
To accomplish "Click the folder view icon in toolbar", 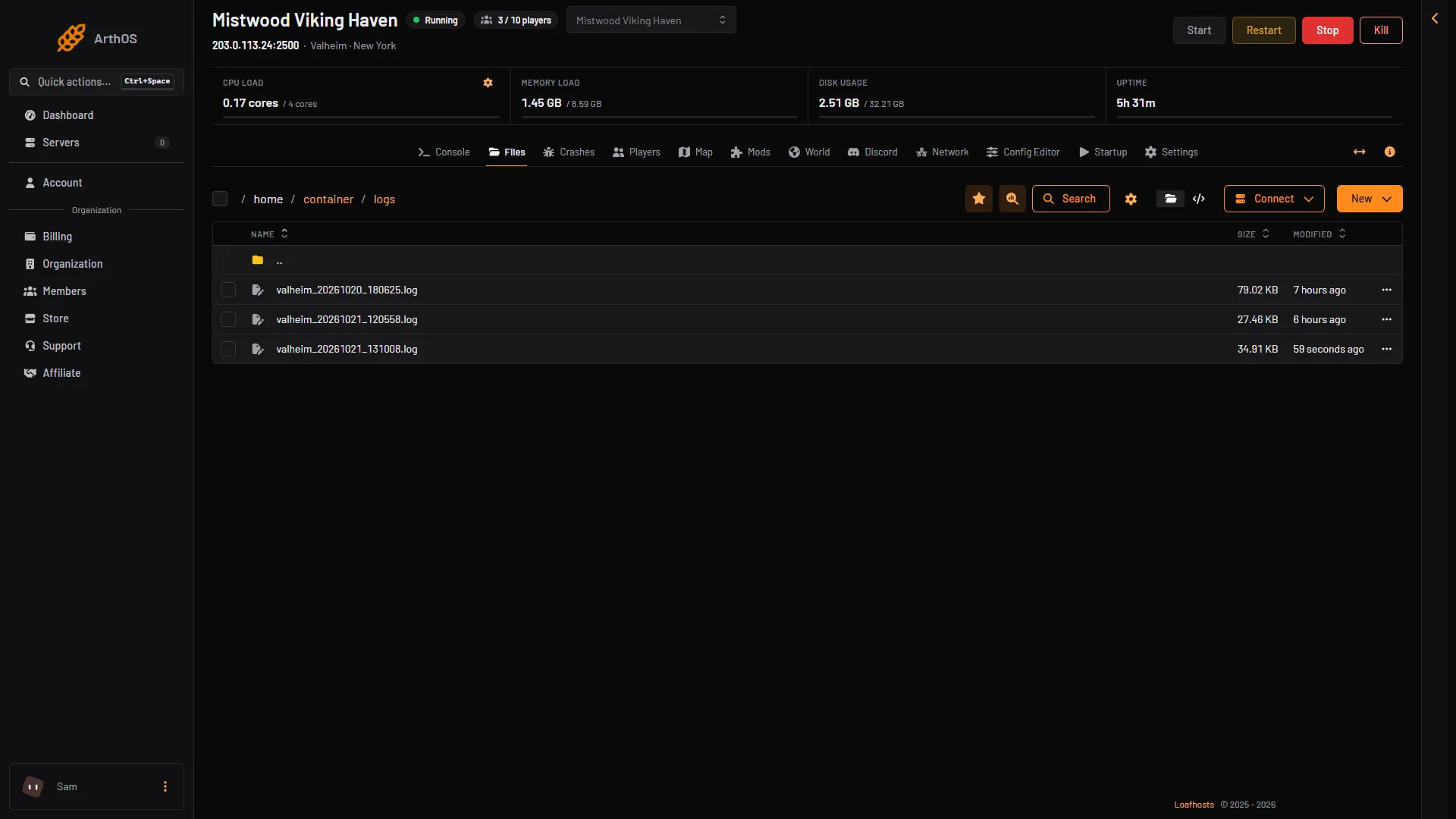I will (x=1171, y=199).
